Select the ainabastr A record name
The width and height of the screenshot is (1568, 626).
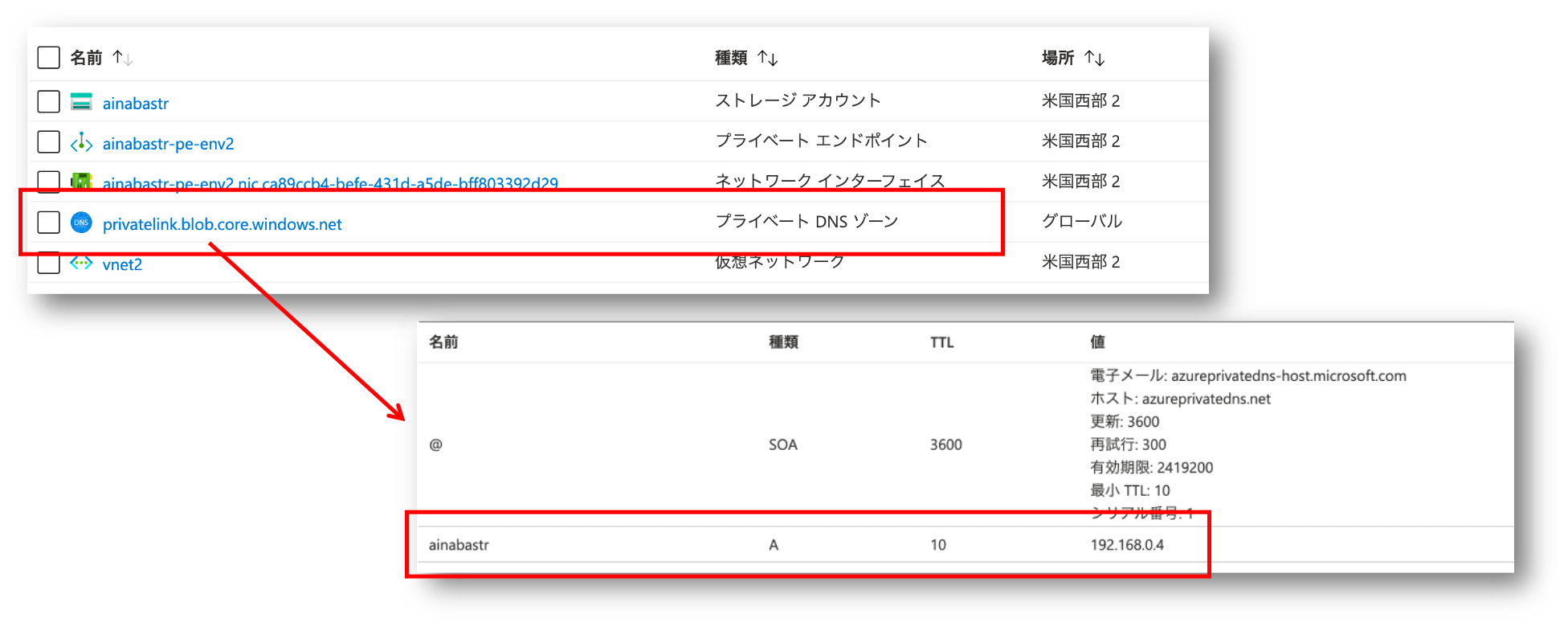coord(459,545)
